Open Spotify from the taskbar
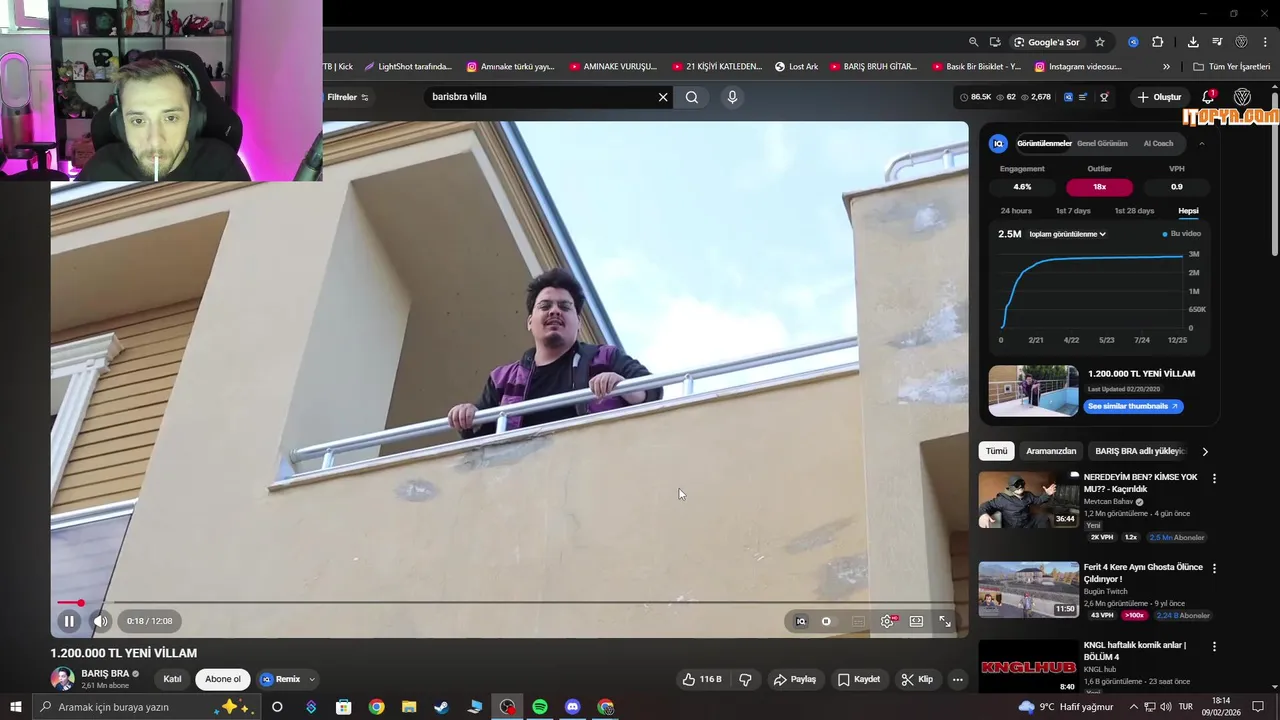The image size is (1280, 720). tap(540, 707)
